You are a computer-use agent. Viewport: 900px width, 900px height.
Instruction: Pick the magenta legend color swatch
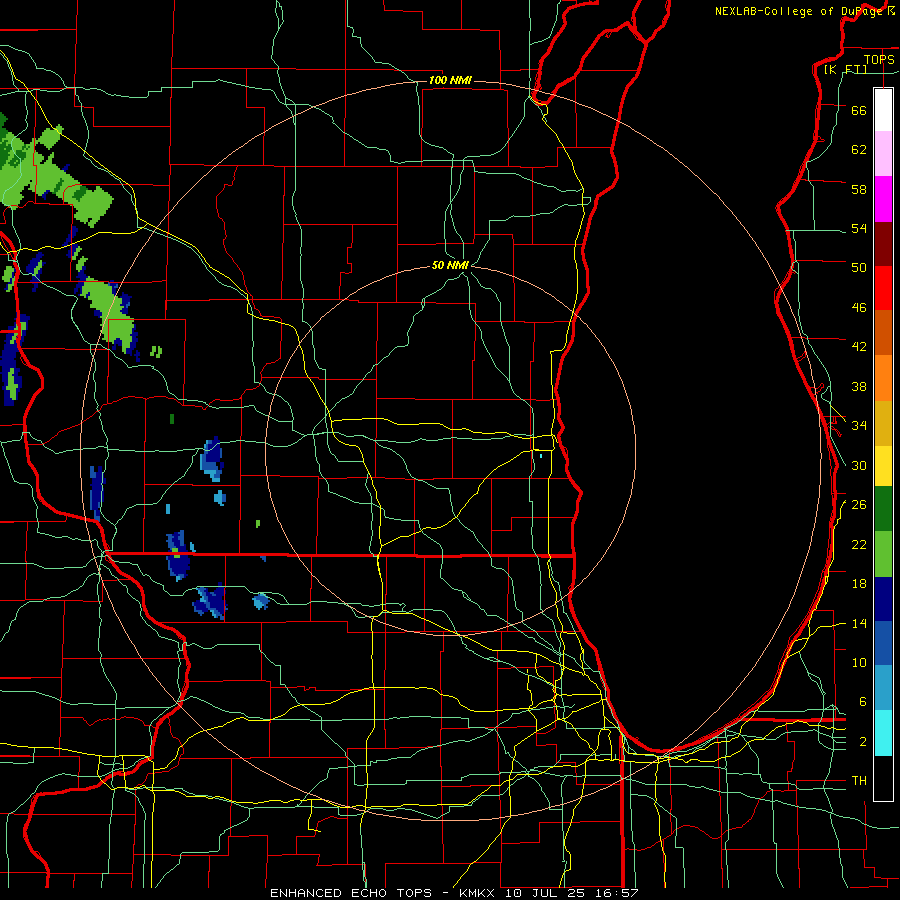point(883,199)
